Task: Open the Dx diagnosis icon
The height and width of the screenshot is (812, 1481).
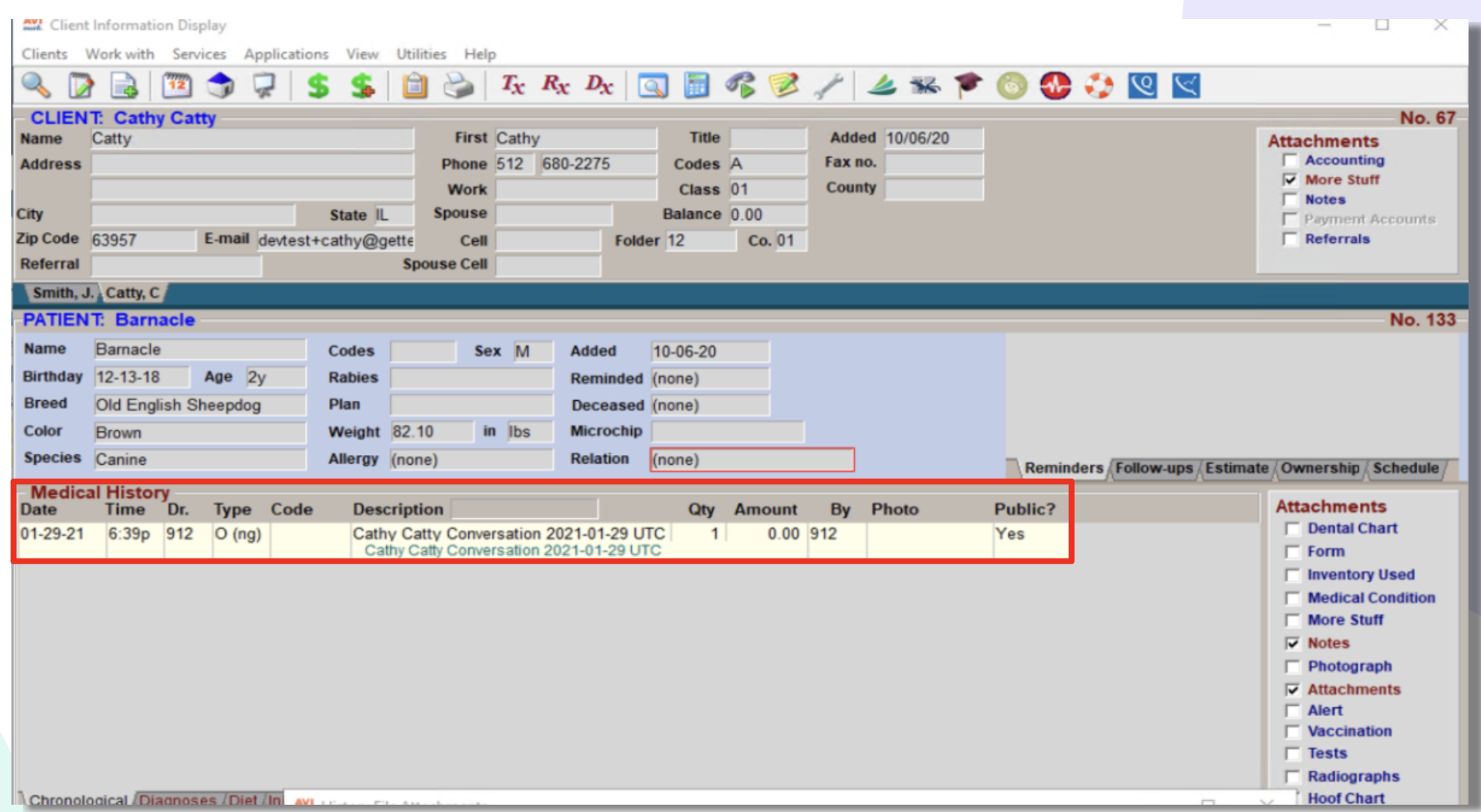Action: (598, 86)
